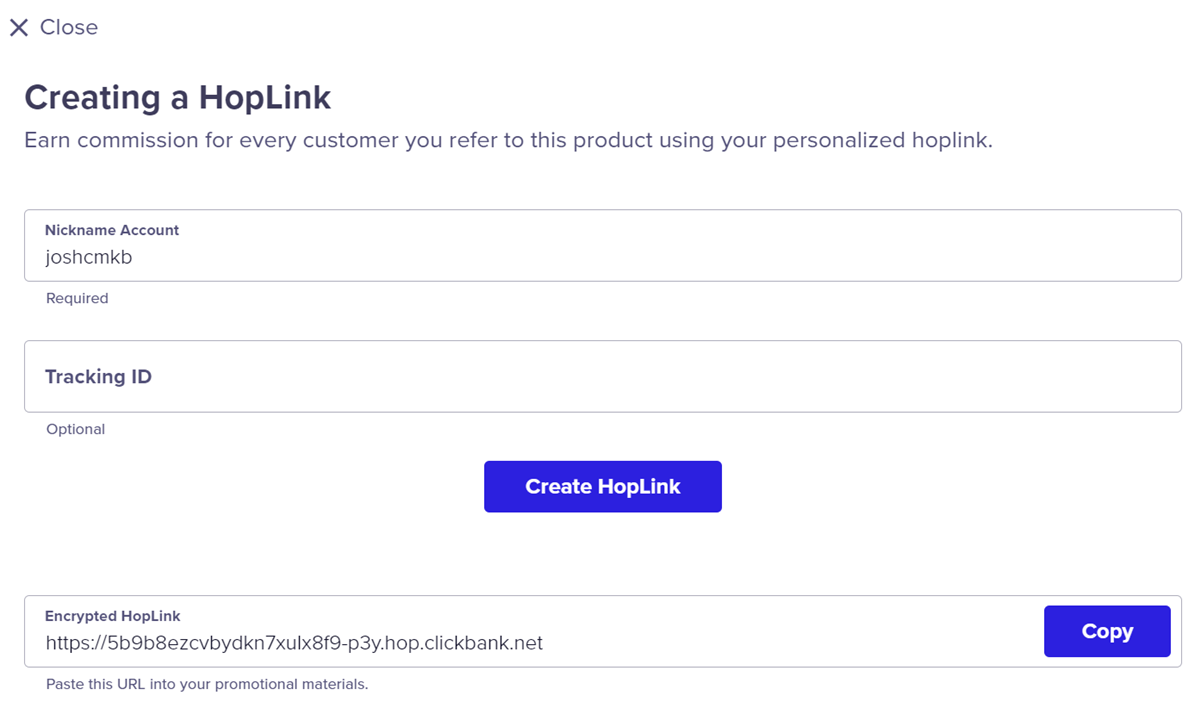The height and width of the screenshot is (708, 1201).
Task: Click the "Required" helper text
Action: (x=77, y=298)
